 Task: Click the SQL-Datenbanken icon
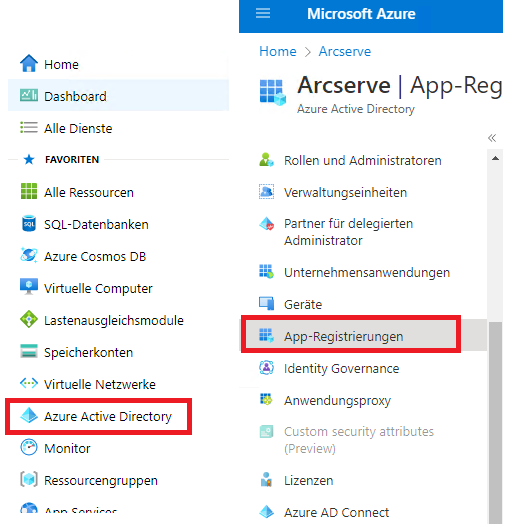(29, 223)
